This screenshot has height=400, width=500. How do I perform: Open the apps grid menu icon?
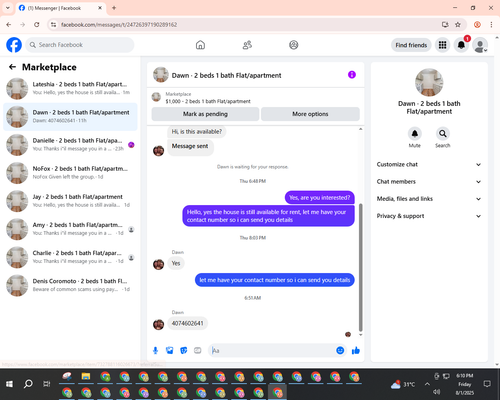pos(442,45)
